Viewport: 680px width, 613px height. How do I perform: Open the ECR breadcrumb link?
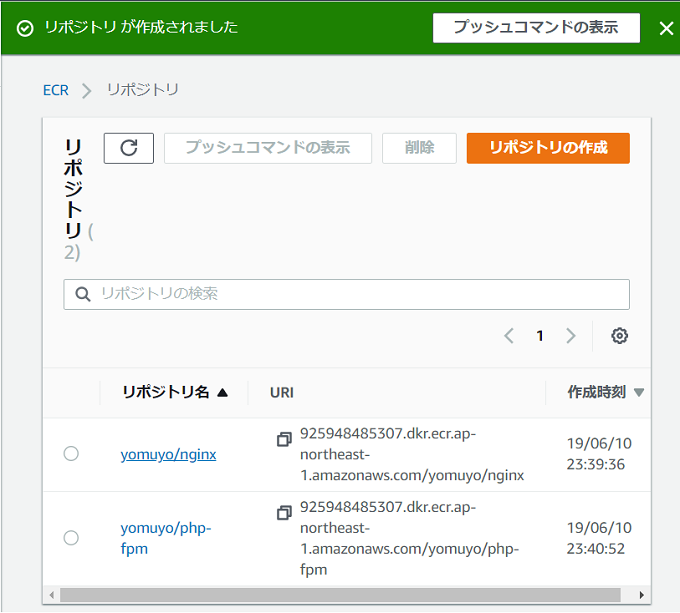coord(56,90)
